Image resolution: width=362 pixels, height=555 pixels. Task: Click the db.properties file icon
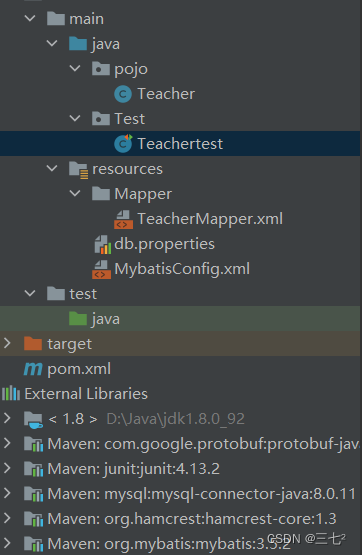[103, 244]
